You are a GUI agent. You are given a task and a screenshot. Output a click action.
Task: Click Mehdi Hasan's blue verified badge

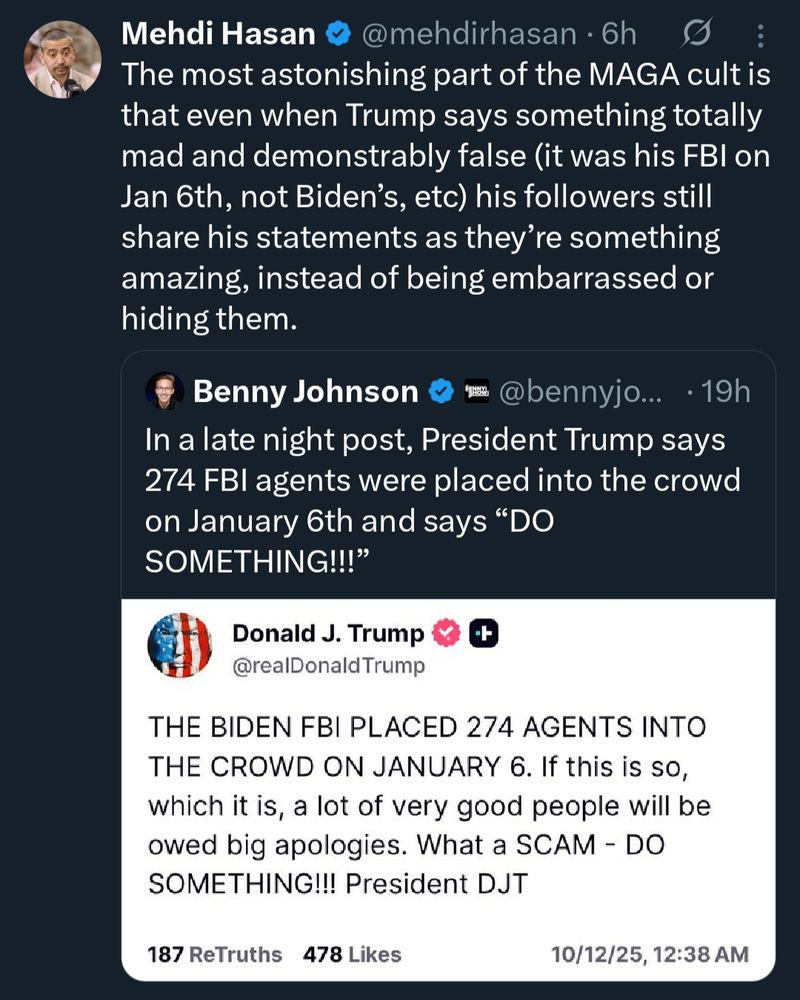[x=338, y=34]
